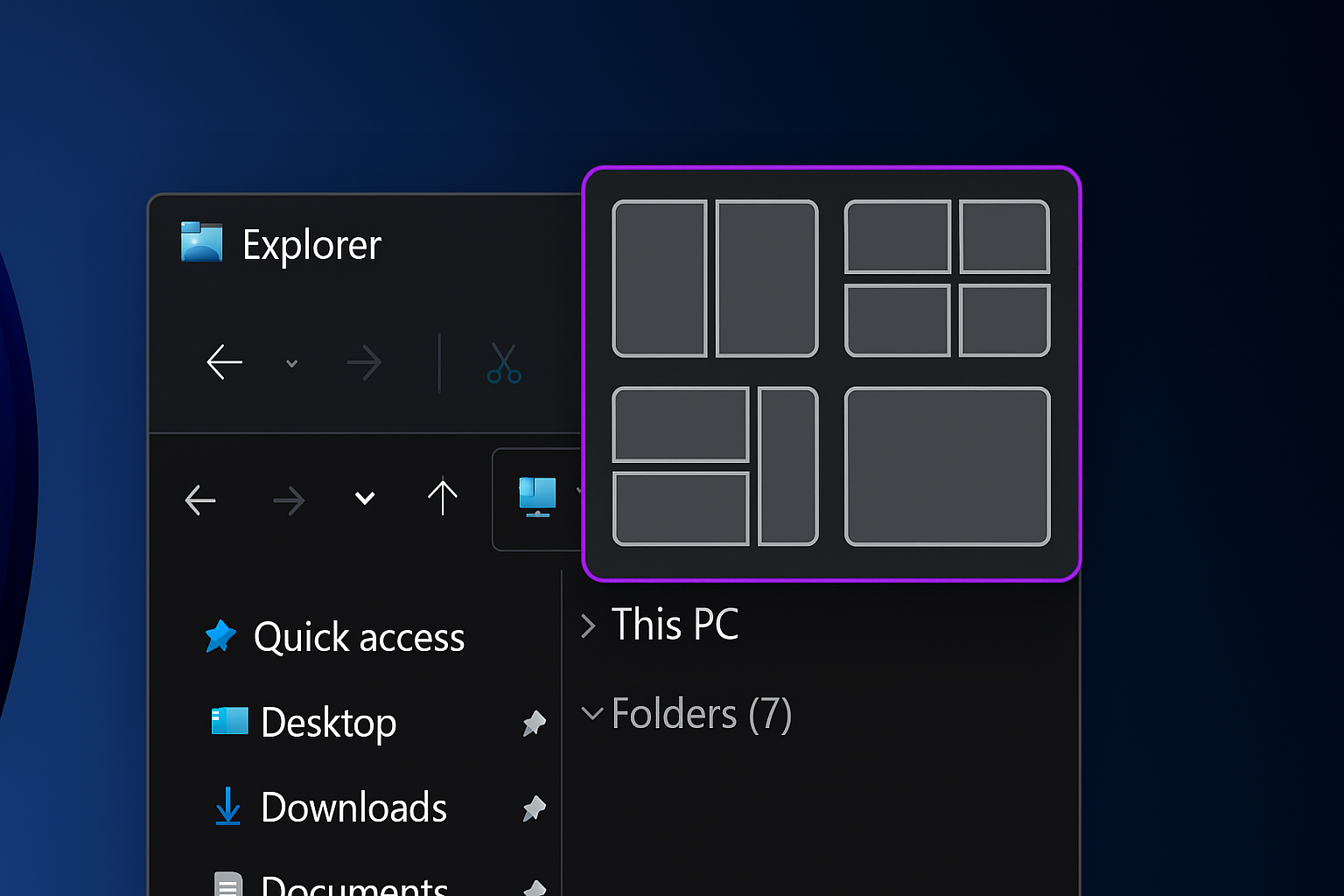Click the forward arrow in the Cut scissors row
This screenshot has width=1344, height=896.
click(x=364, y=361)
